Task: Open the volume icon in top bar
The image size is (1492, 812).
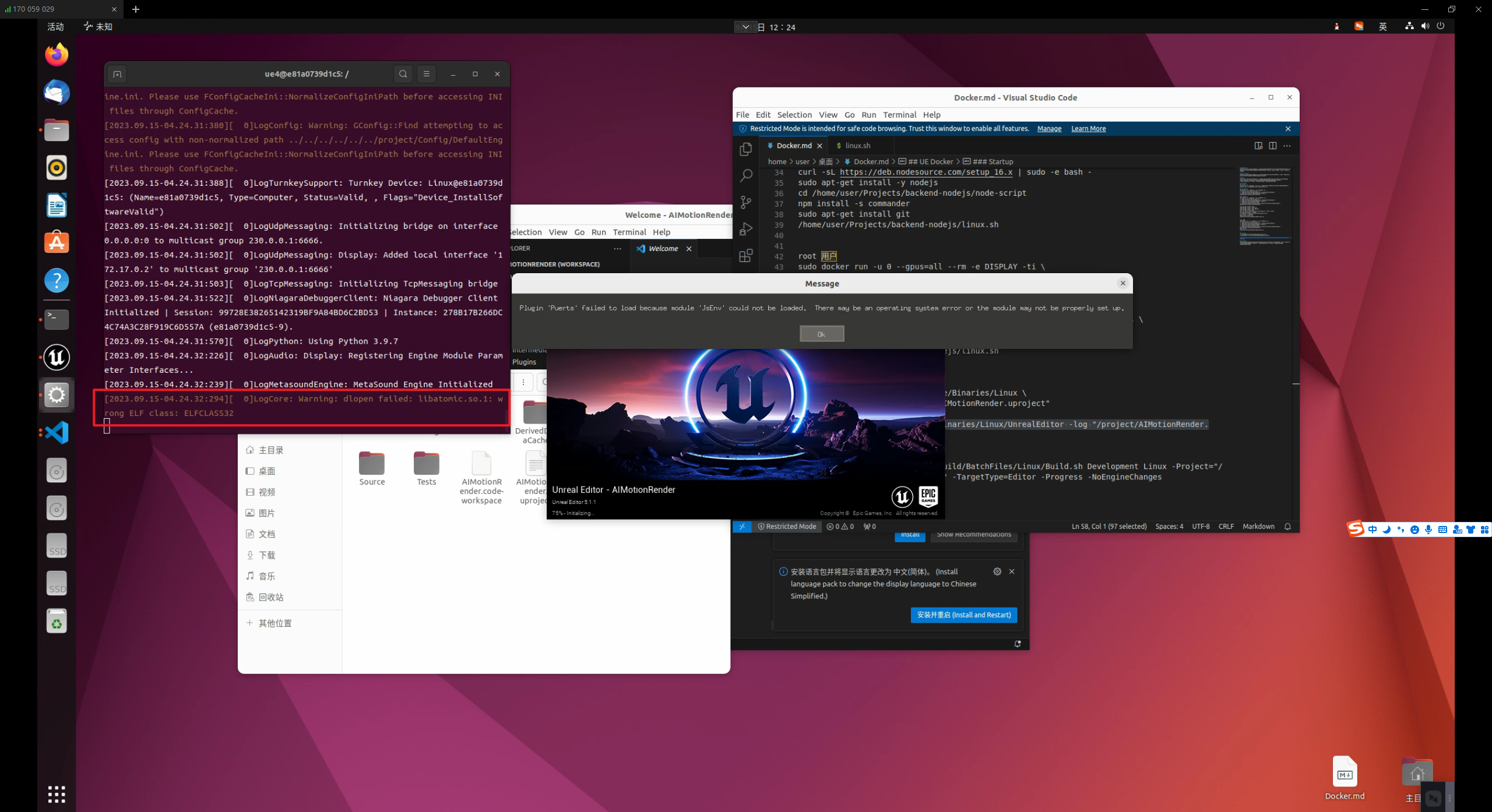Action: coord(1425,26)
